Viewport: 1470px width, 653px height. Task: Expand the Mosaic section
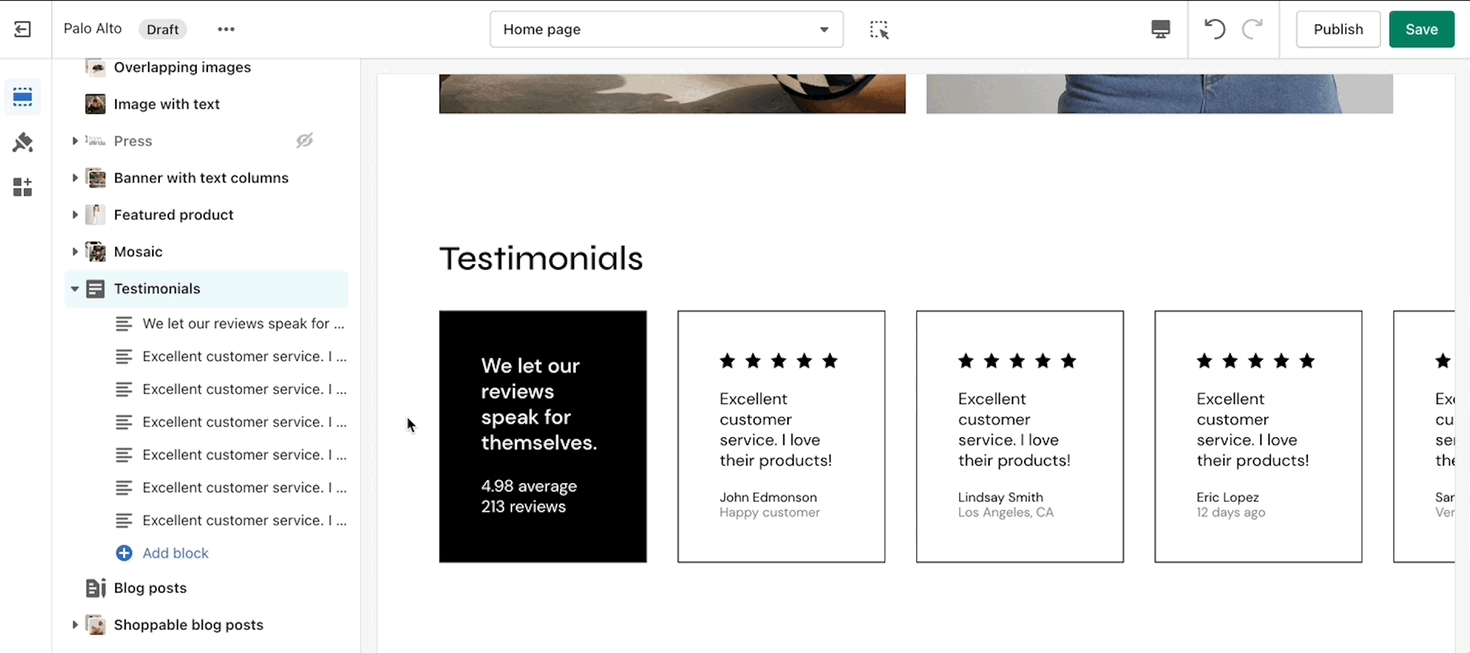tap(75, 252)
